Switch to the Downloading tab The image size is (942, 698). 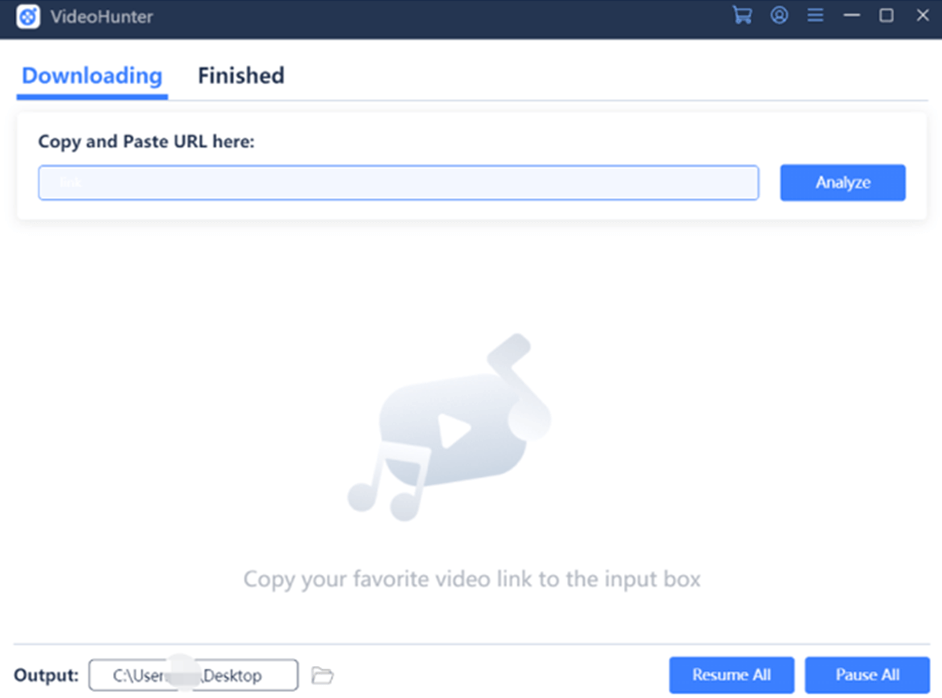coord(92,76)
